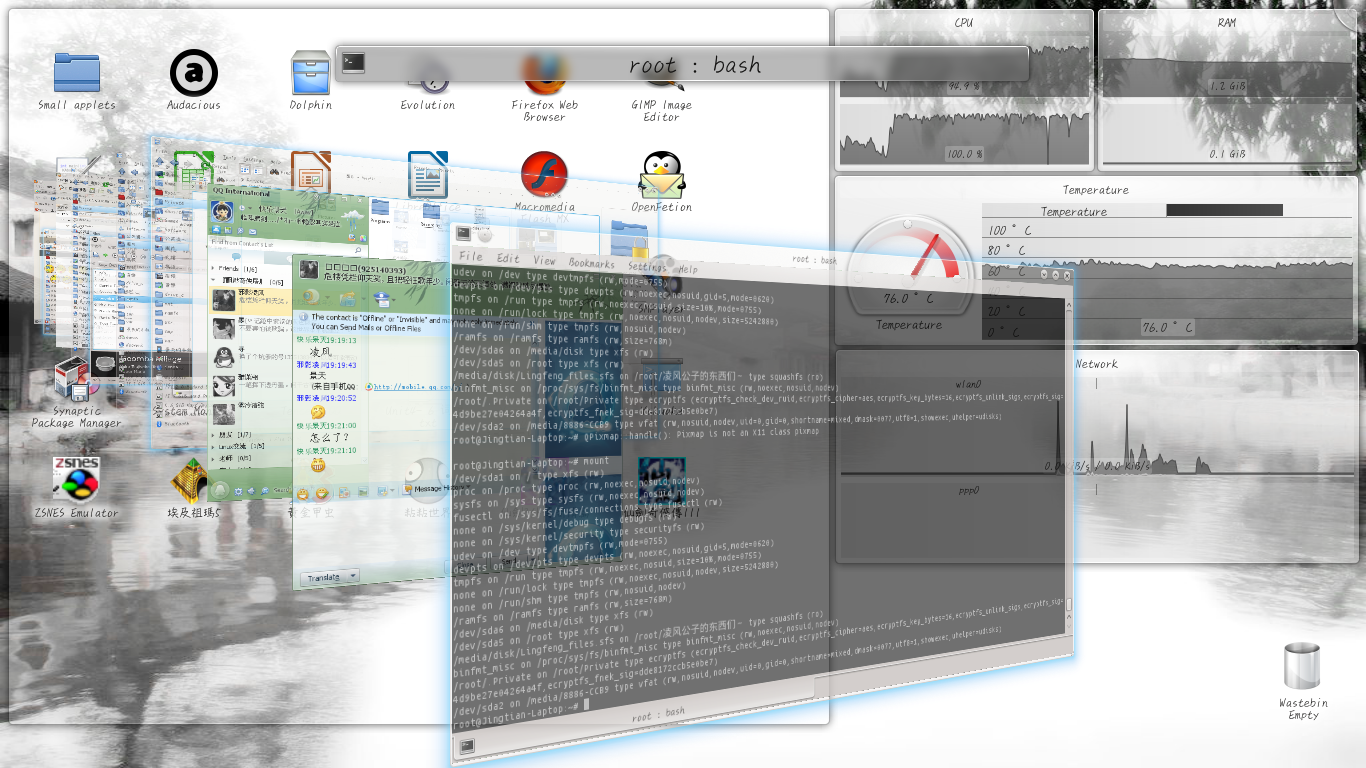The image size is (1366, 768).
Task: Open the terminal File menu
Action: pyautogui.click(x=471, y=257)
